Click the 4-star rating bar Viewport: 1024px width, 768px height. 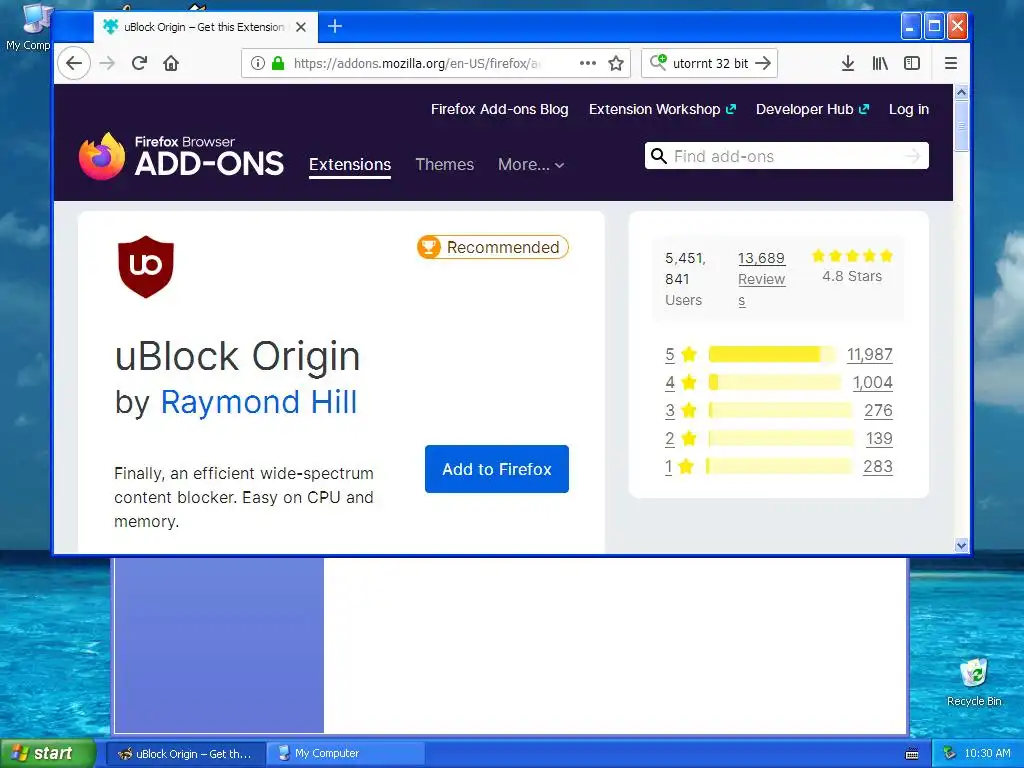(775, 383)
